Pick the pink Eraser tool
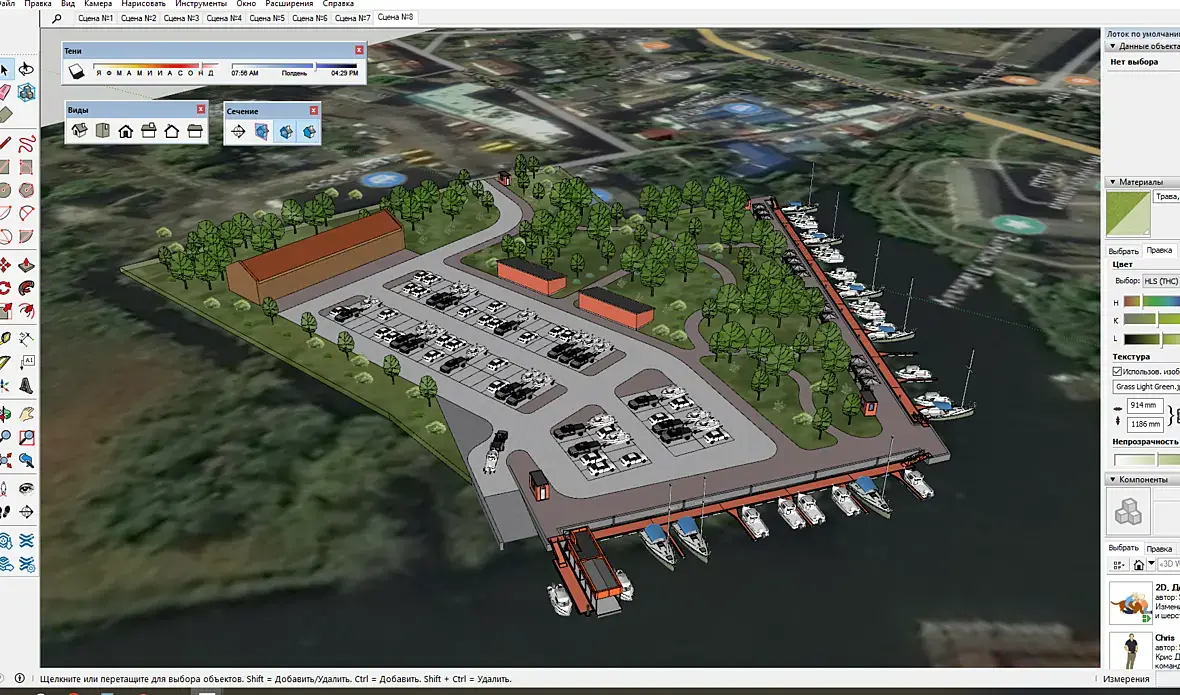Screen dimensions: 1180x695 pyautogui.click(x=5, y=93)
